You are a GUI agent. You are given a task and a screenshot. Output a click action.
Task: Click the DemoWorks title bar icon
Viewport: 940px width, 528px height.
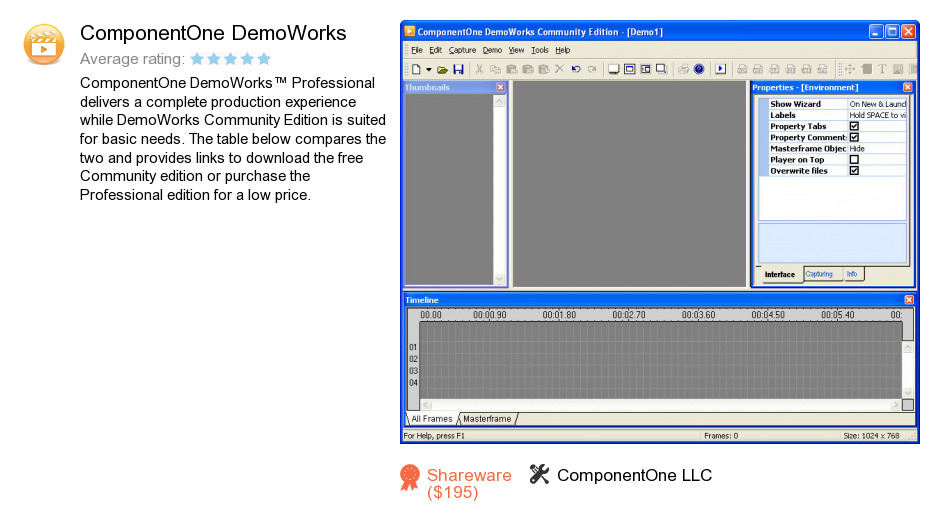click(409, 31)
